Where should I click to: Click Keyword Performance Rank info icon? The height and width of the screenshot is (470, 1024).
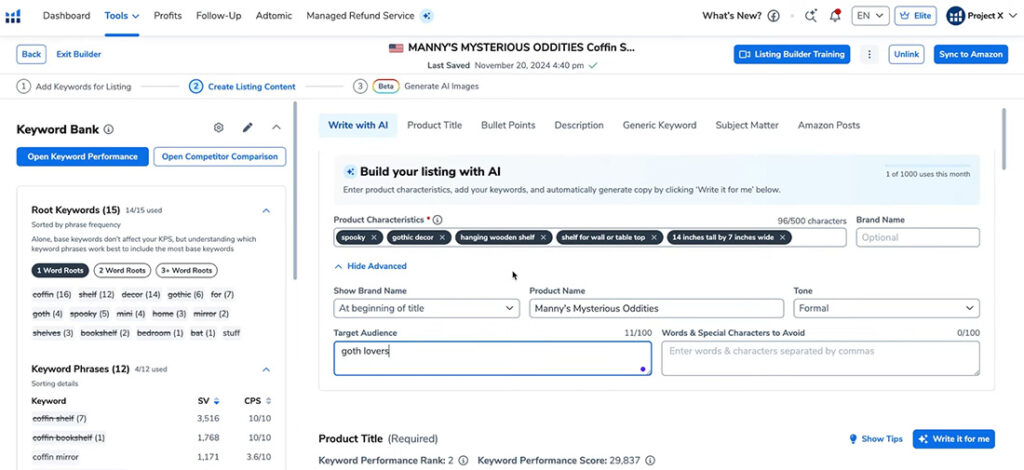pos(463,460)
